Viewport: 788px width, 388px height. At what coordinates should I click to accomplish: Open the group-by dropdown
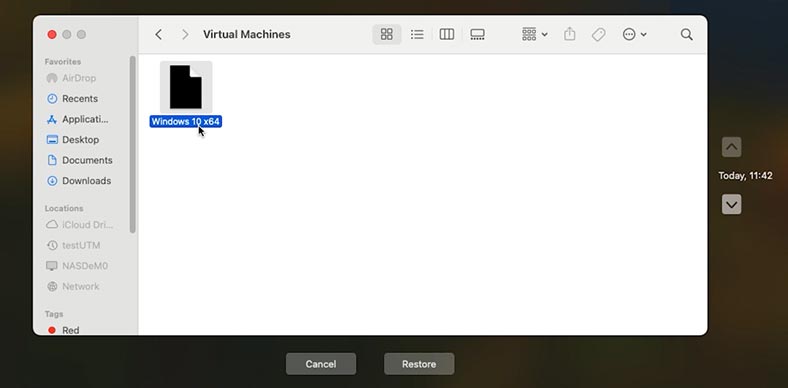535,34
